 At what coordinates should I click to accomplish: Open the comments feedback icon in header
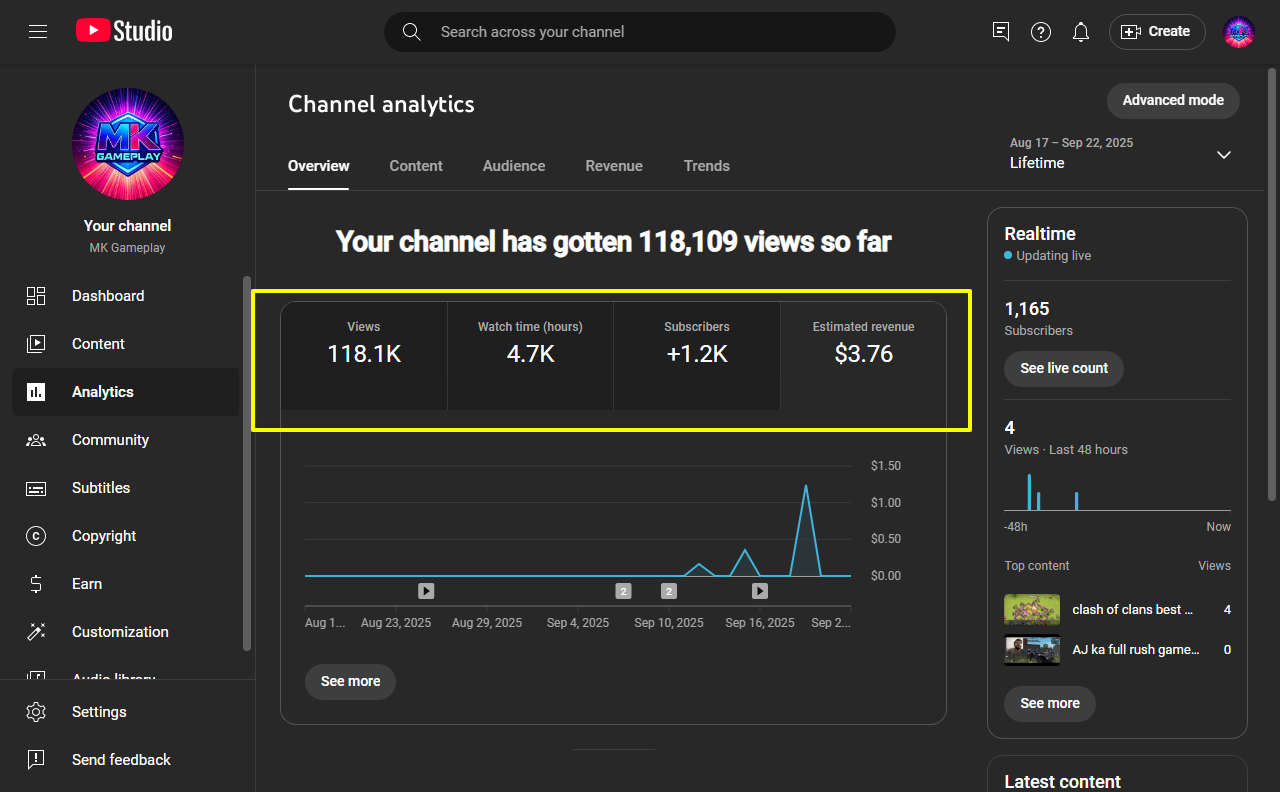point(1001,32)
